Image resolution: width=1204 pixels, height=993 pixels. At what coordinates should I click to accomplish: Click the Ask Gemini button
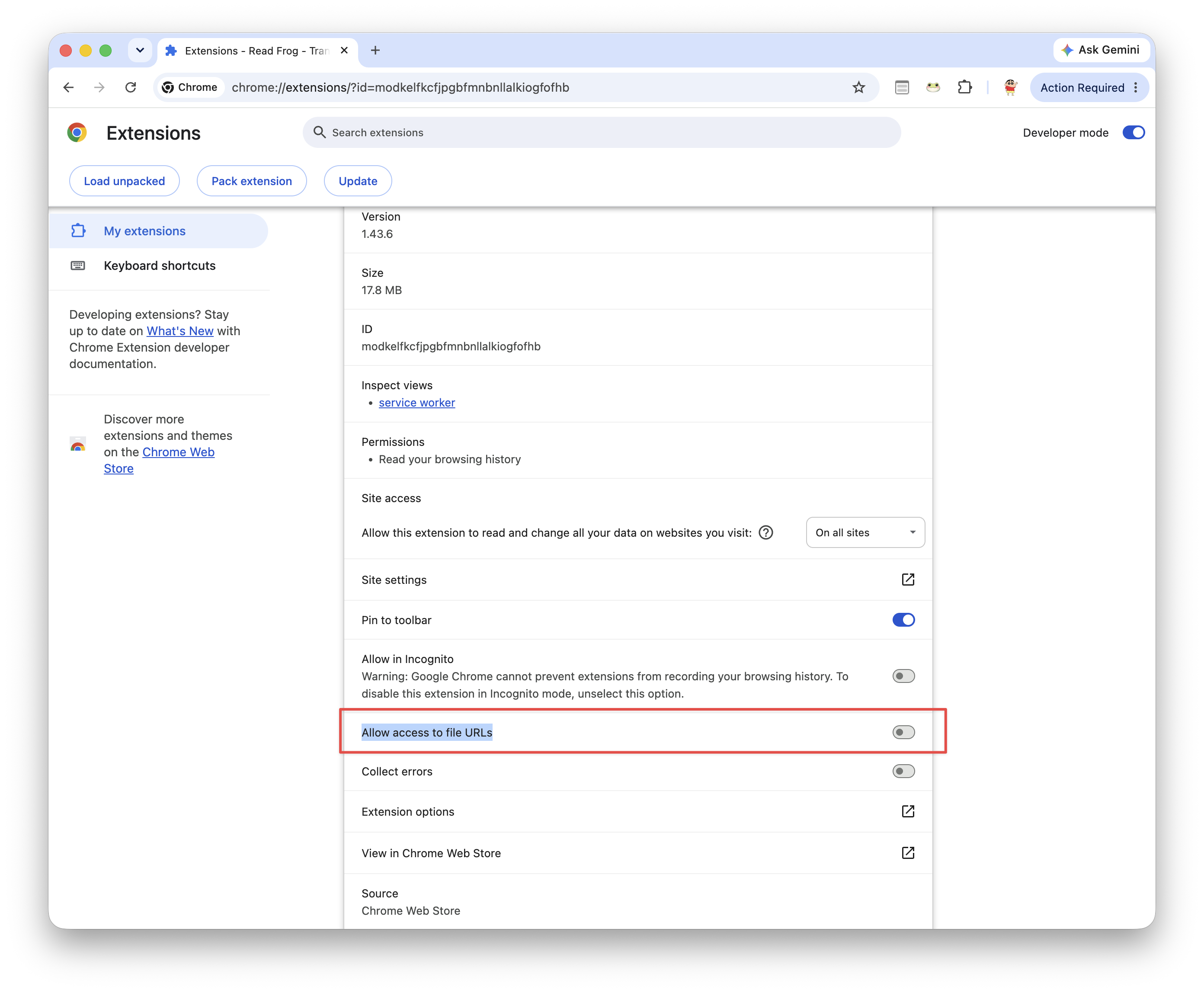(x=1101, y=50)
